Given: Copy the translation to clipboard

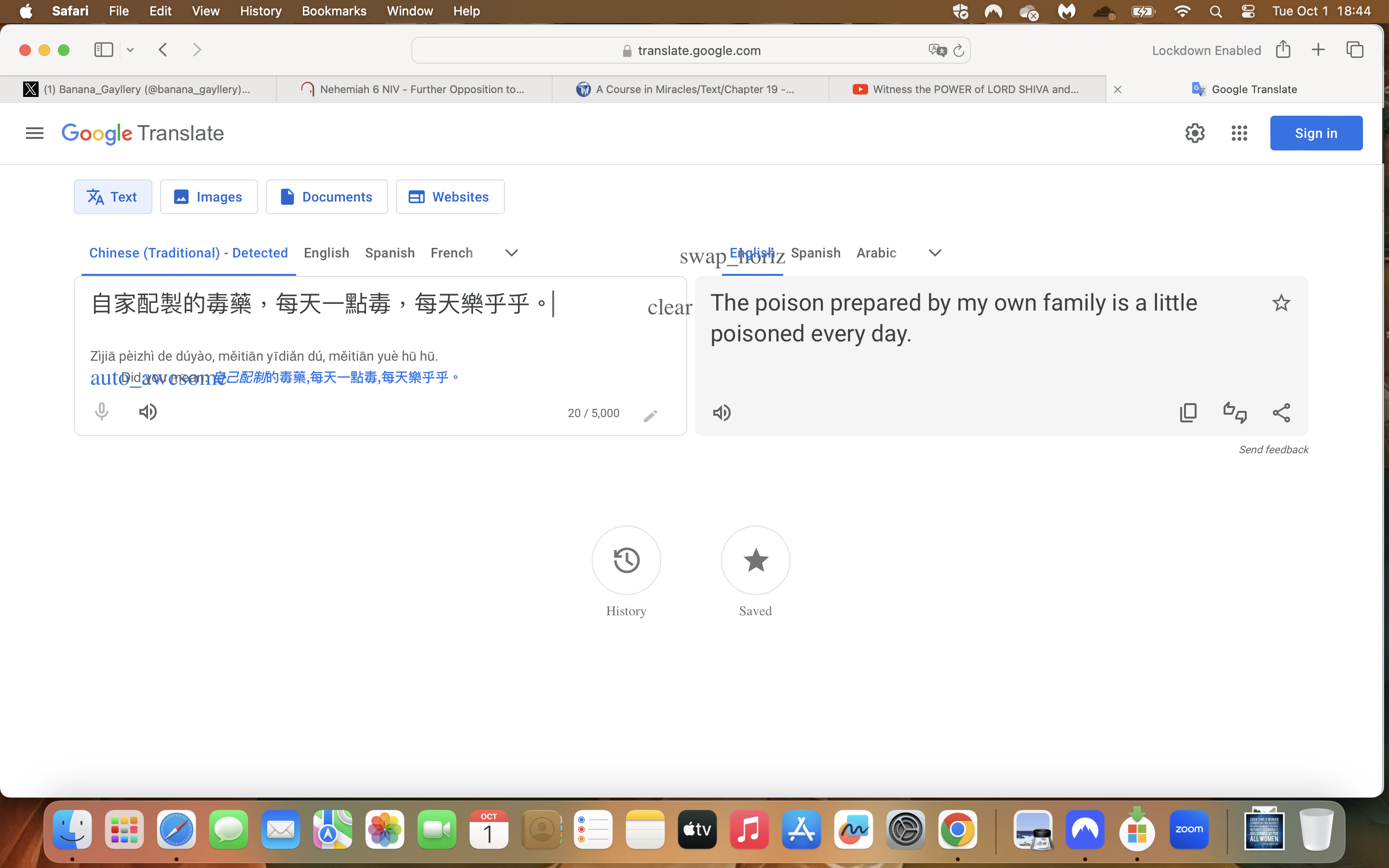Looking at the screenshot, I should click(1188, 413).
